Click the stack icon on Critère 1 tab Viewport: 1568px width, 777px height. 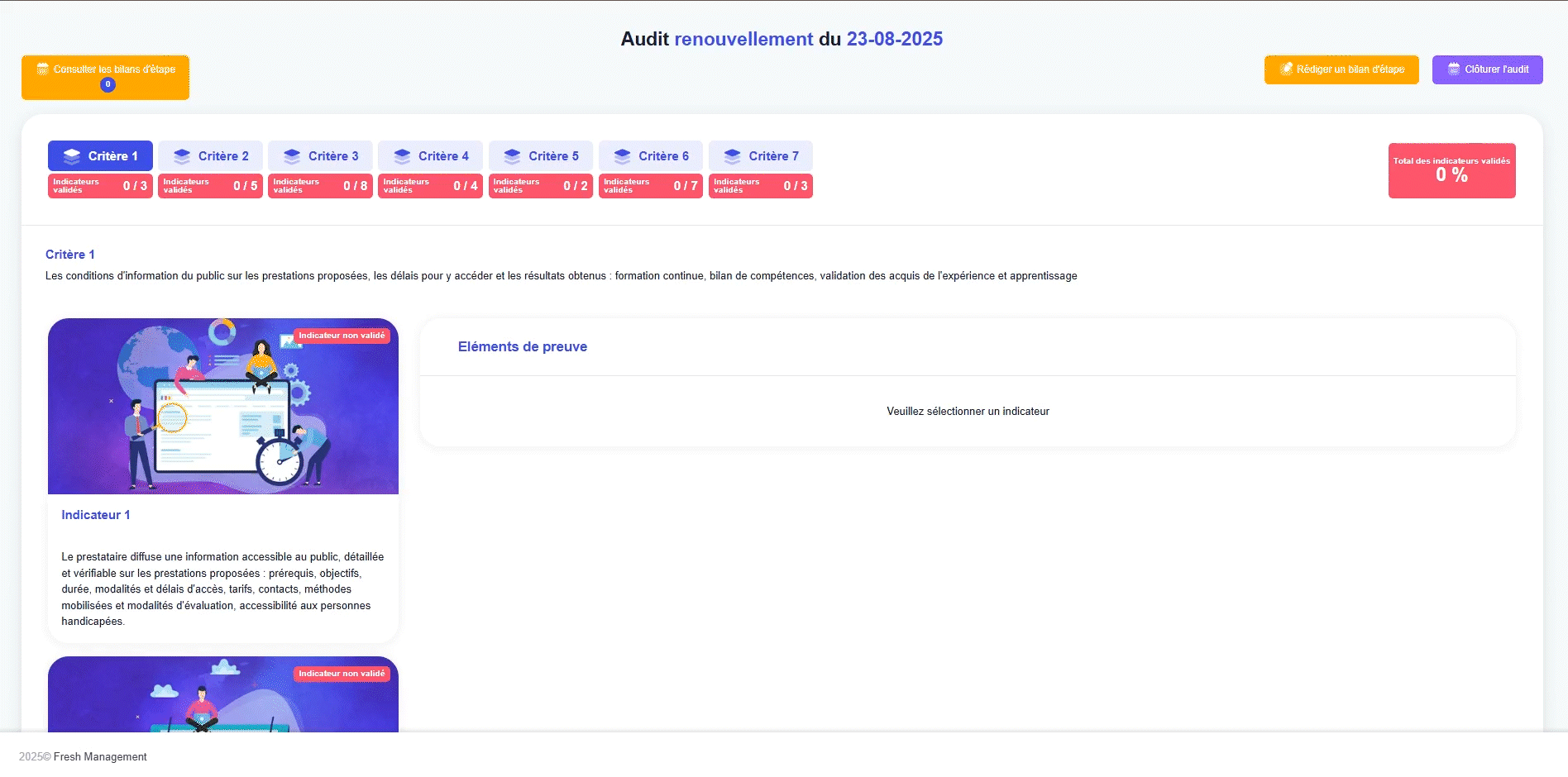72,156
